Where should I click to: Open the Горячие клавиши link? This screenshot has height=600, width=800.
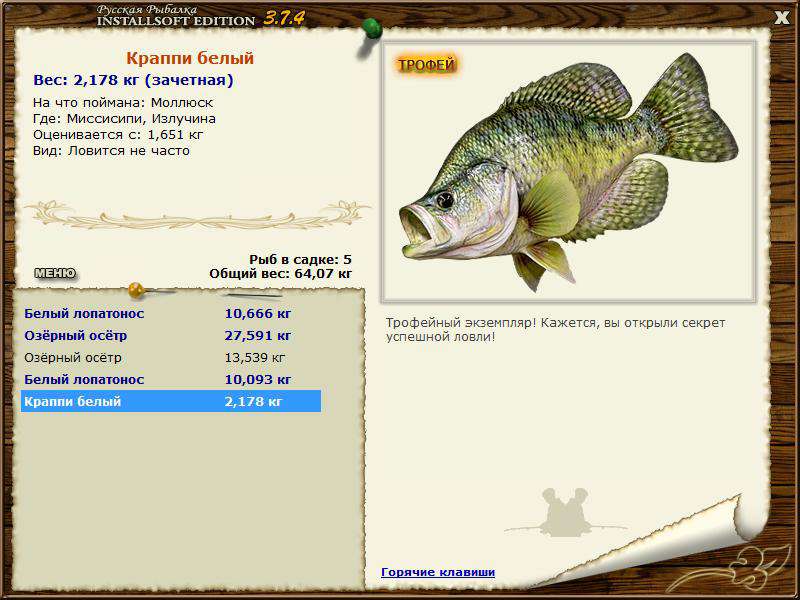click(x=438, y=572)
